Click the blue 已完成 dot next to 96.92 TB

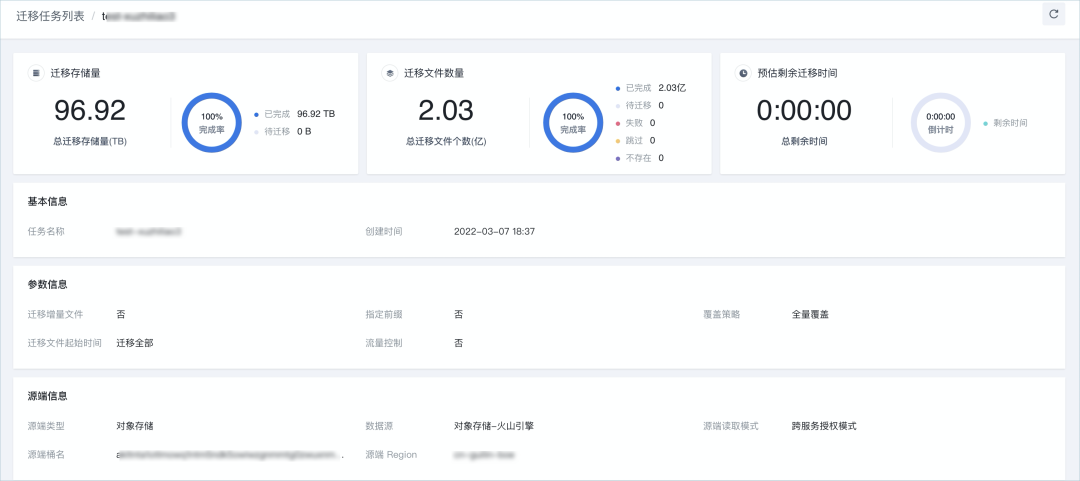point(257,114)
